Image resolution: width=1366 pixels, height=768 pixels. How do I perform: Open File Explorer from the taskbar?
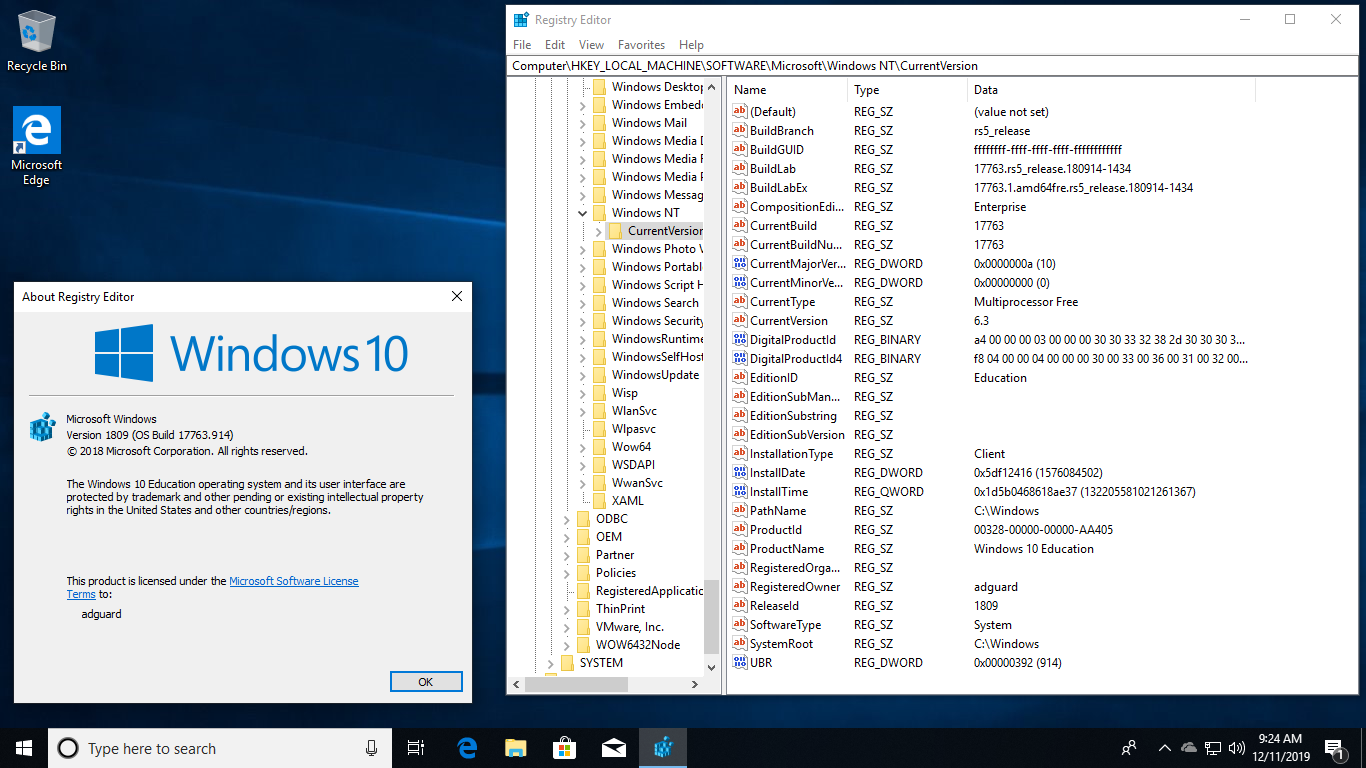(515, 748)
